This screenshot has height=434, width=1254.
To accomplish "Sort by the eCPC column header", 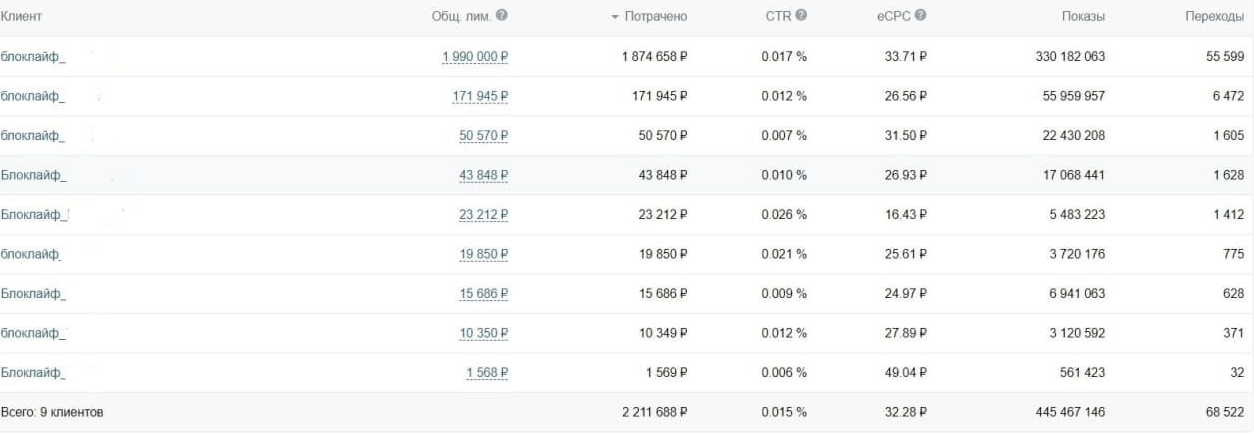I will [893, 17].
